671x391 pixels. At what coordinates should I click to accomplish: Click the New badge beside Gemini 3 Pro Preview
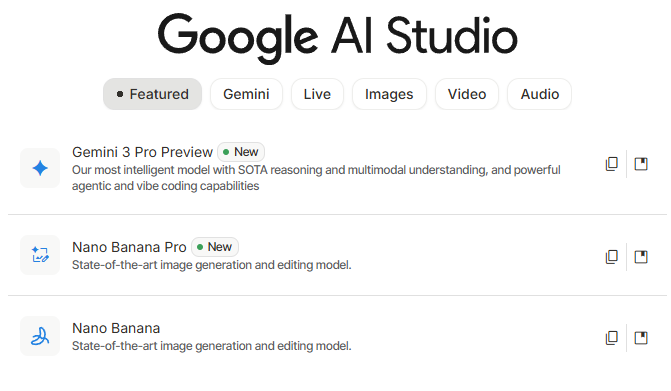point(241,152)
